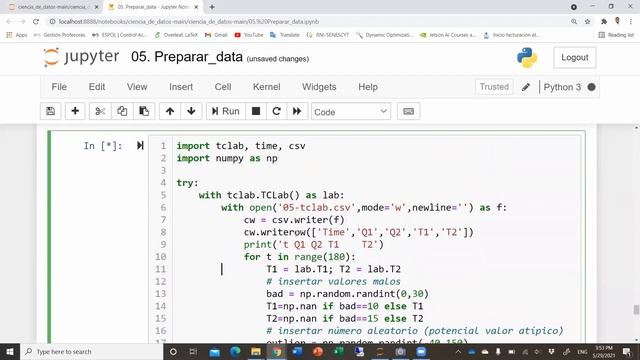
Task: Go forward in browser history
Action: pyautogui.click(x=22, y=21)
